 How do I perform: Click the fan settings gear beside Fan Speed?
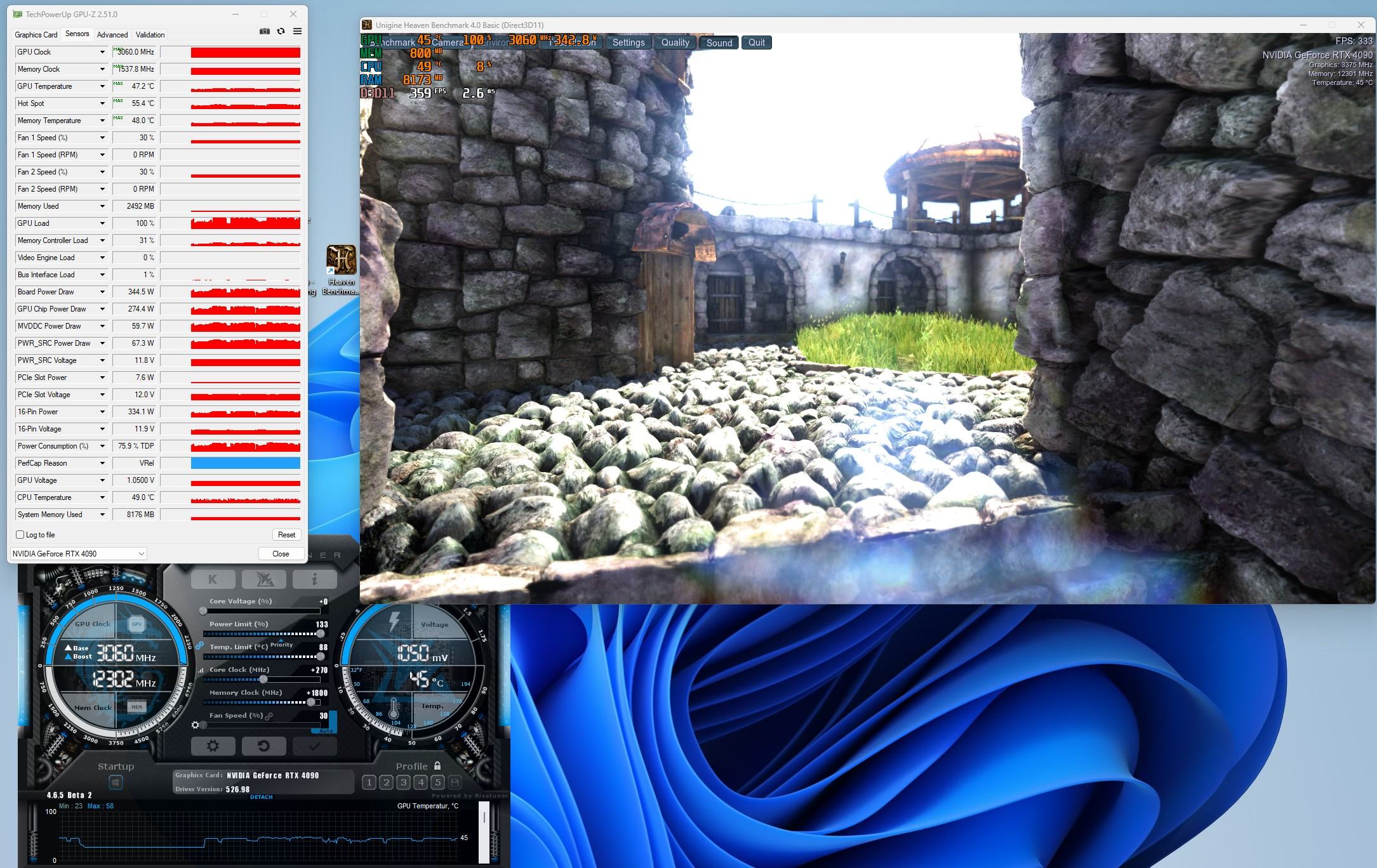coord(196,725)
